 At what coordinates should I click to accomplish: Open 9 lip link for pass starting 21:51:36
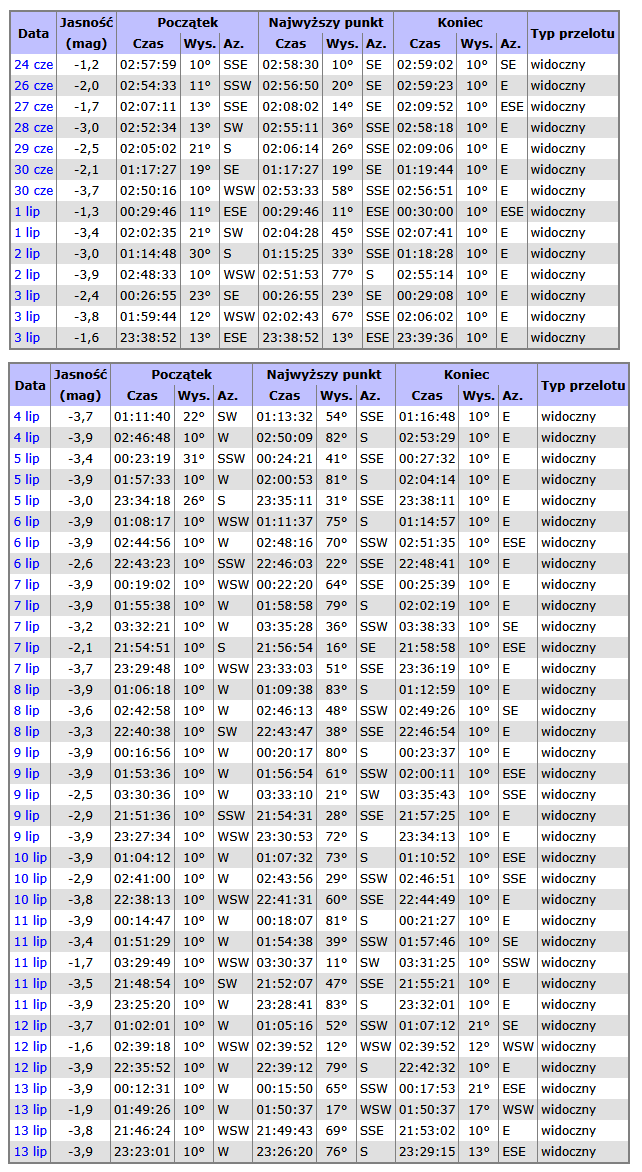point(27,815)
